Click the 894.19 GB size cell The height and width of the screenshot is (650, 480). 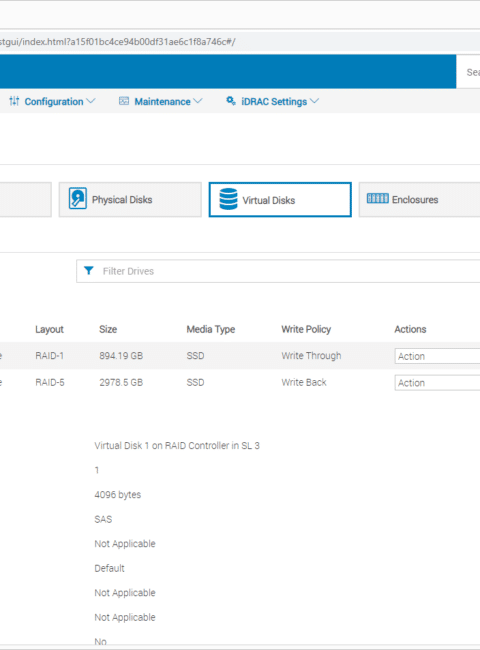(121, 356)
